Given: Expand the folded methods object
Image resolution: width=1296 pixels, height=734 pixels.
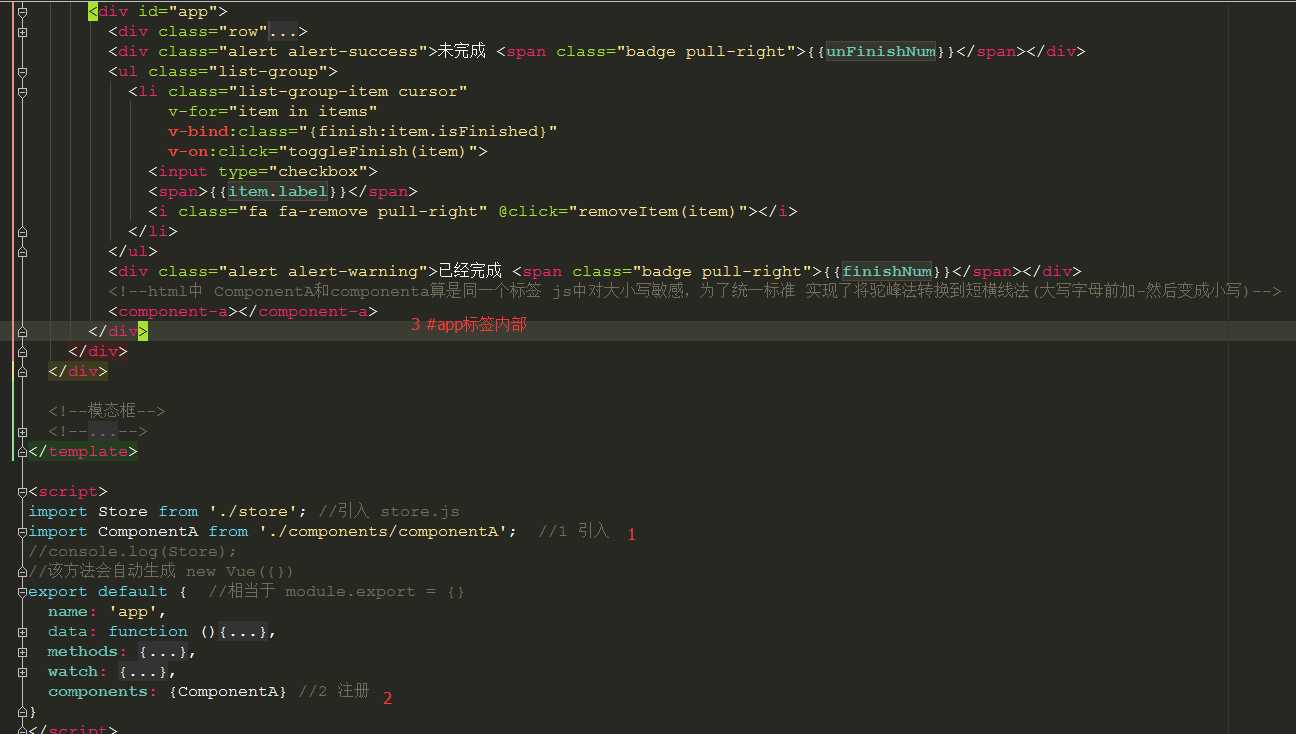Looking at the screenshot, I should [22, 652].
